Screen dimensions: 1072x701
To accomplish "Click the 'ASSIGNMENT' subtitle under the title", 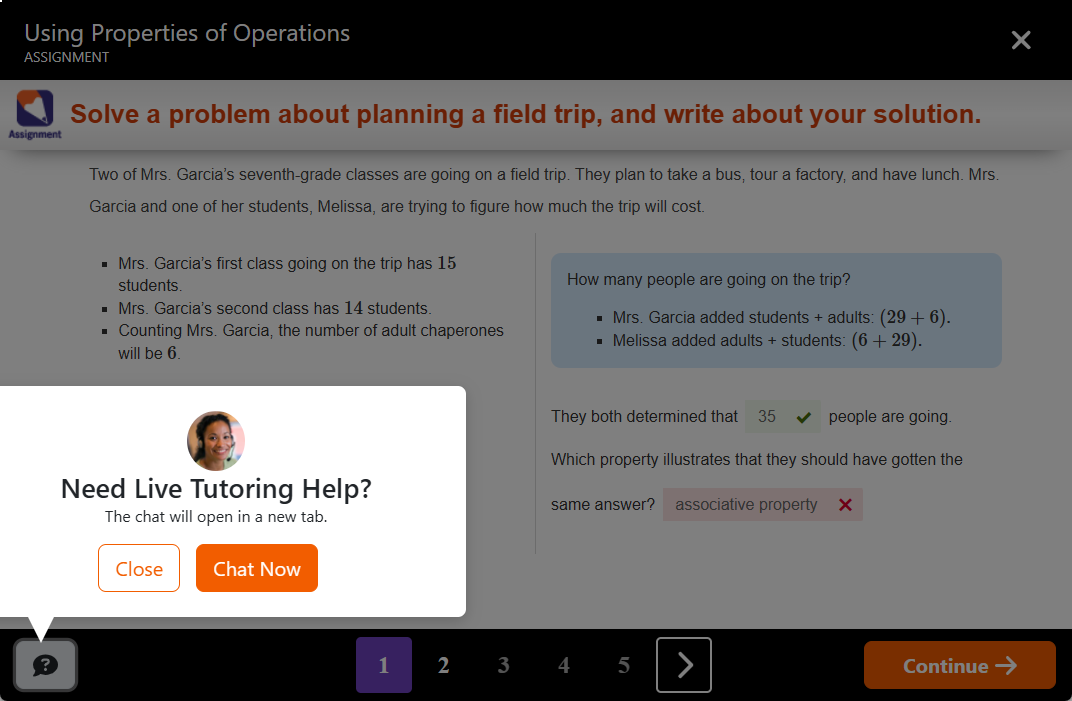I will coord(66,57).
